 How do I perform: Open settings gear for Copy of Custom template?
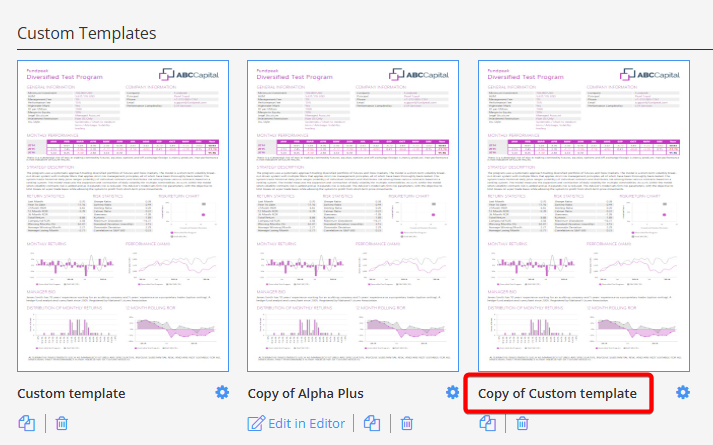(x=683, y=392)
